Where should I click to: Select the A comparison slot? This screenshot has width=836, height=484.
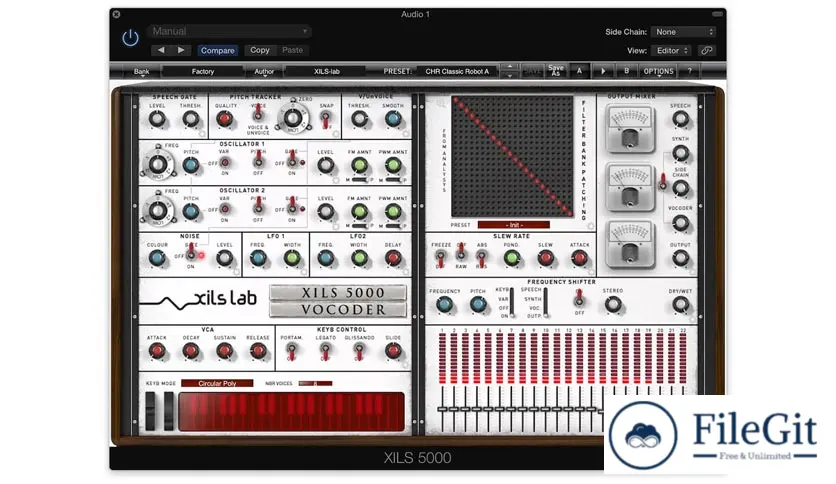pos(580,71)
